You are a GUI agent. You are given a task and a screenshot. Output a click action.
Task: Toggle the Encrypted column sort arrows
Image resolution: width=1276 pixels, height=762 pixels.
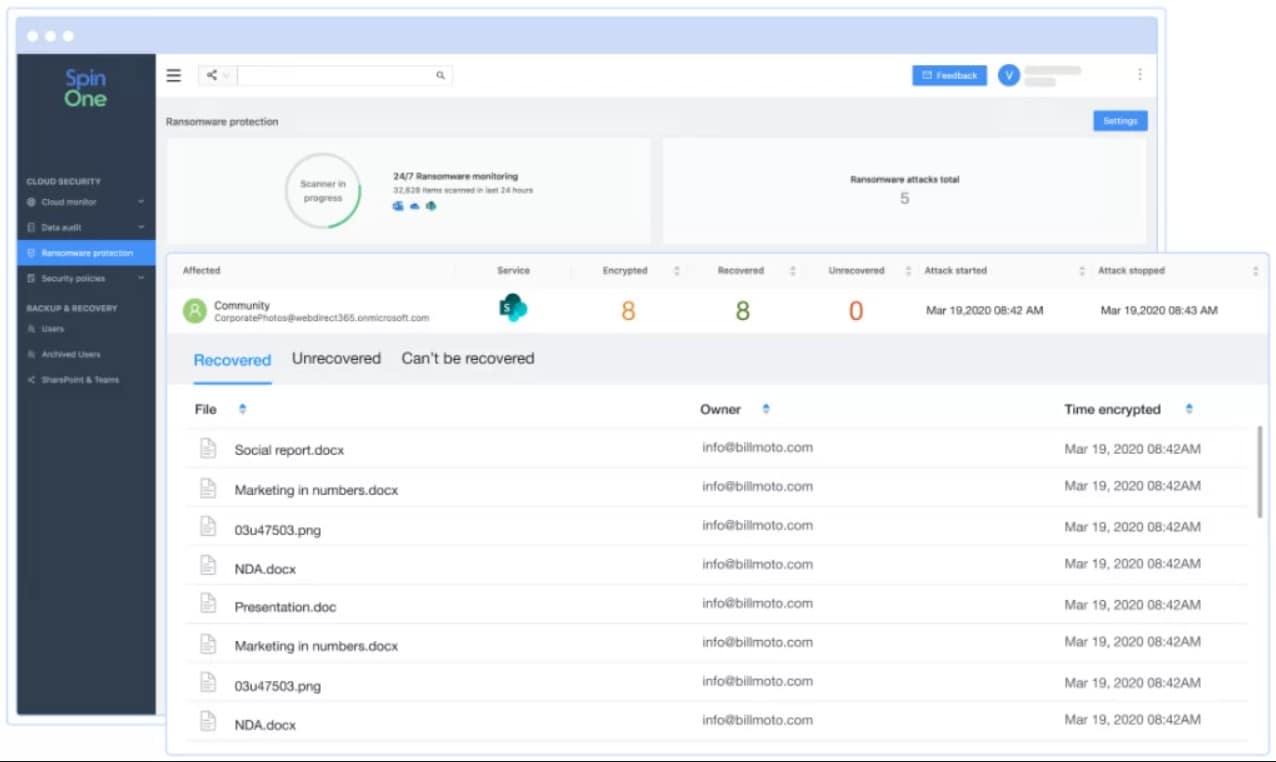[x=676, y=270]
